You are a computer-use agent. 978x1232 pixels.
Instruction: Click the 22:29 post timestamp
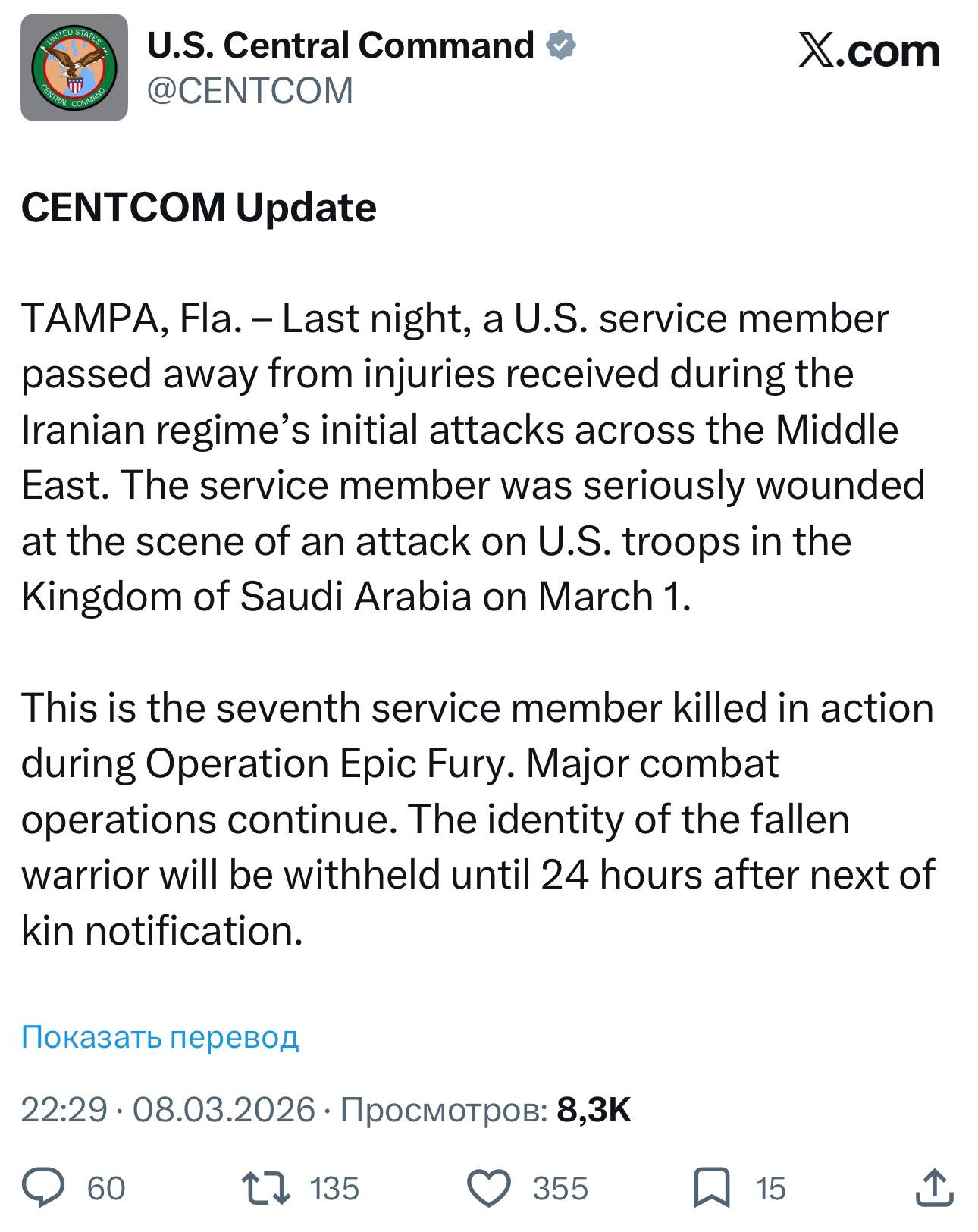(x=64, y=1109)
